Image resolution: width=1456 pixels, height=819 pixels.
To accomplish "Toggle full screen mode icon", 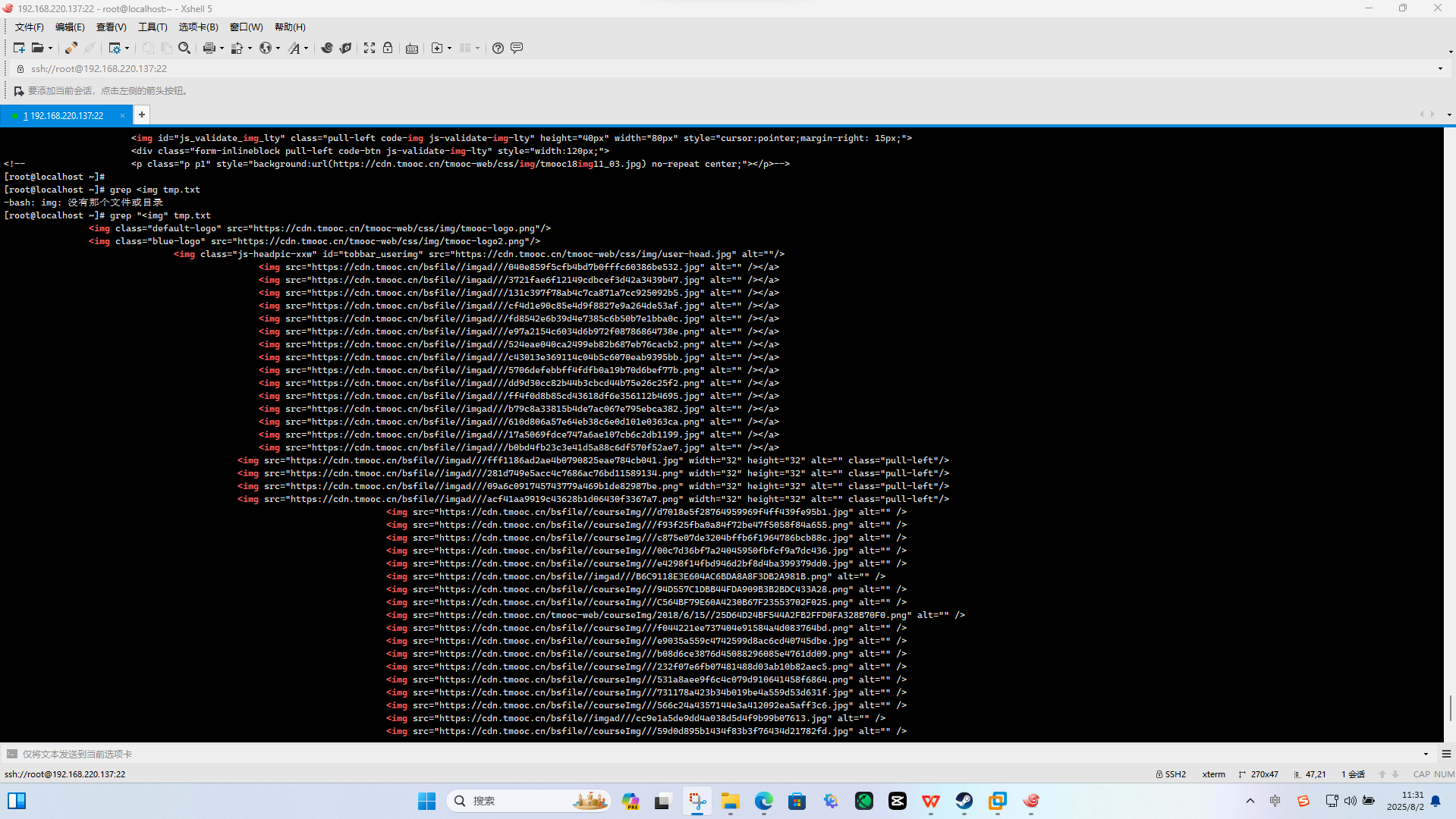I will pos(370,48).
